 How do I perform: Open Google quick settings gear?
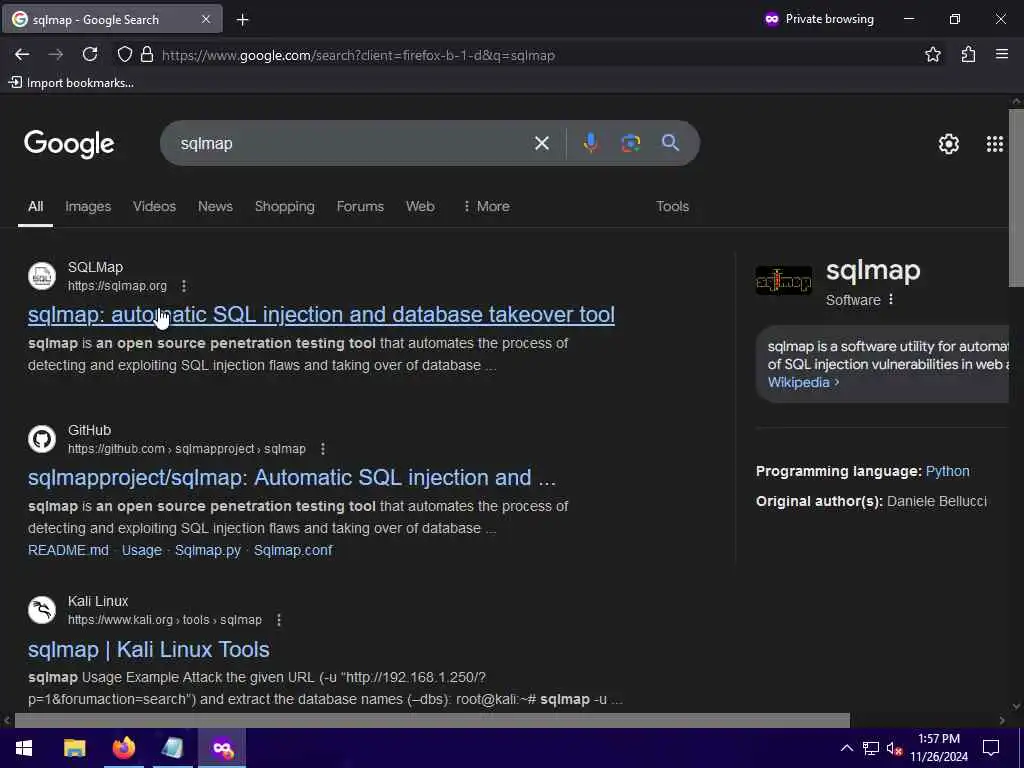[x=948, y=144]
